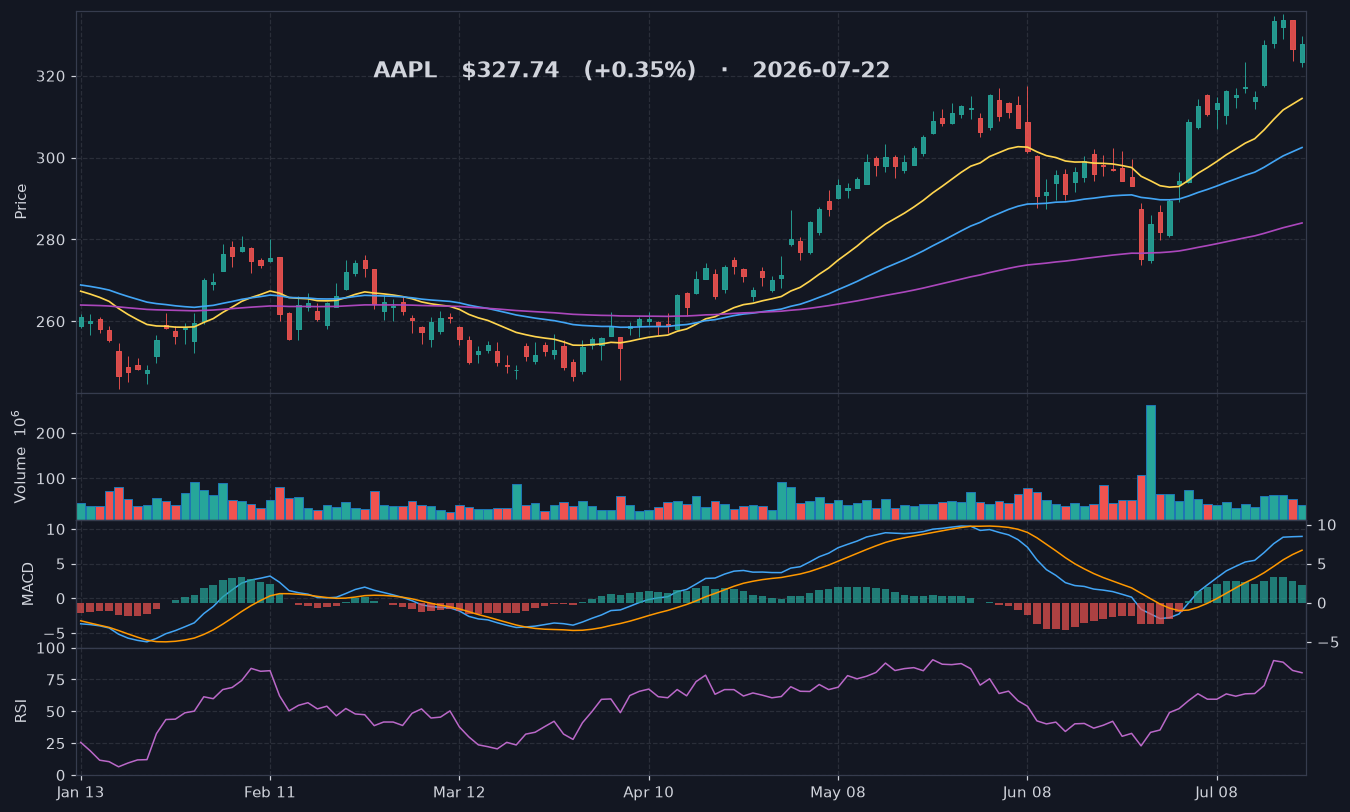Image resolution: width=1350 pixels, height=812 pixels.
Task: Click the Jan 13 date label
Action: (81, 792)
